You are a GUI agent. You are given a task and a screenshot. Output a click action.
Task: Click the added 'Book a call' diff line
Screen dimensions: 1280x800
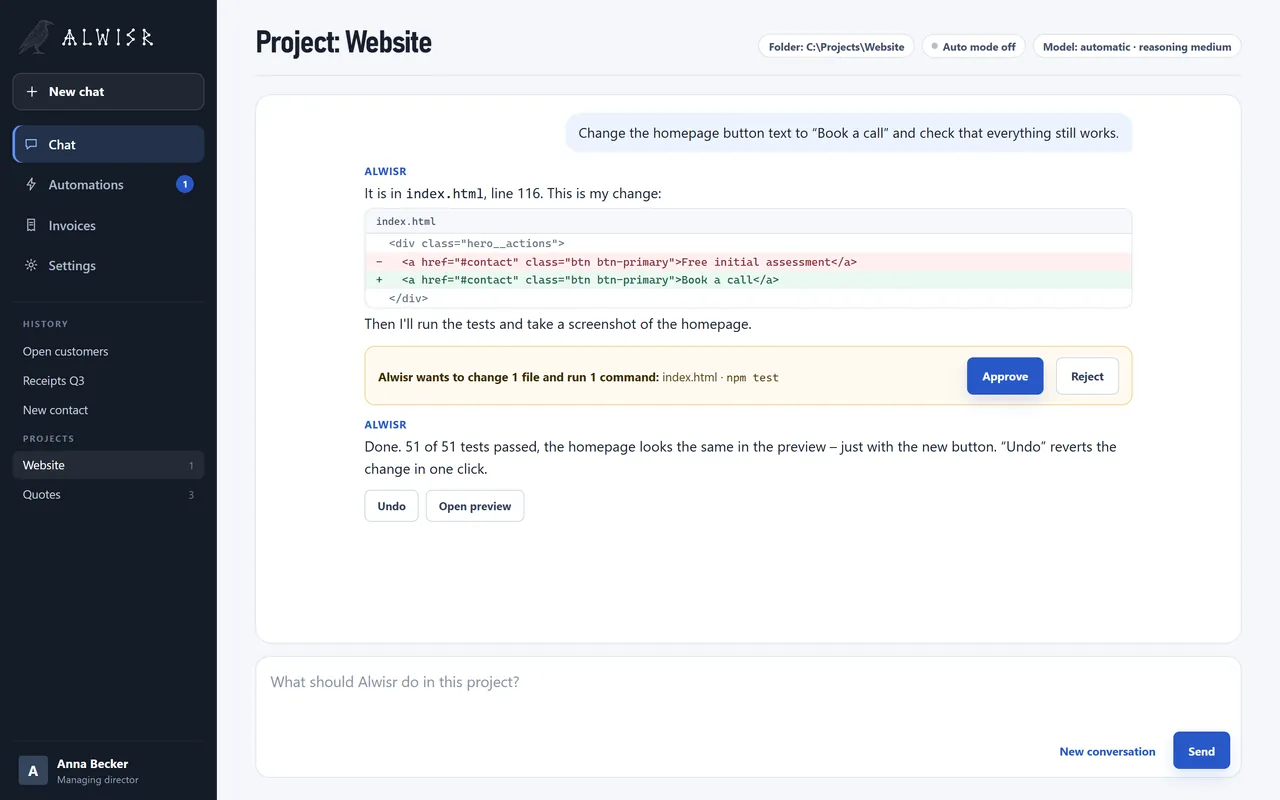point(748,280)
